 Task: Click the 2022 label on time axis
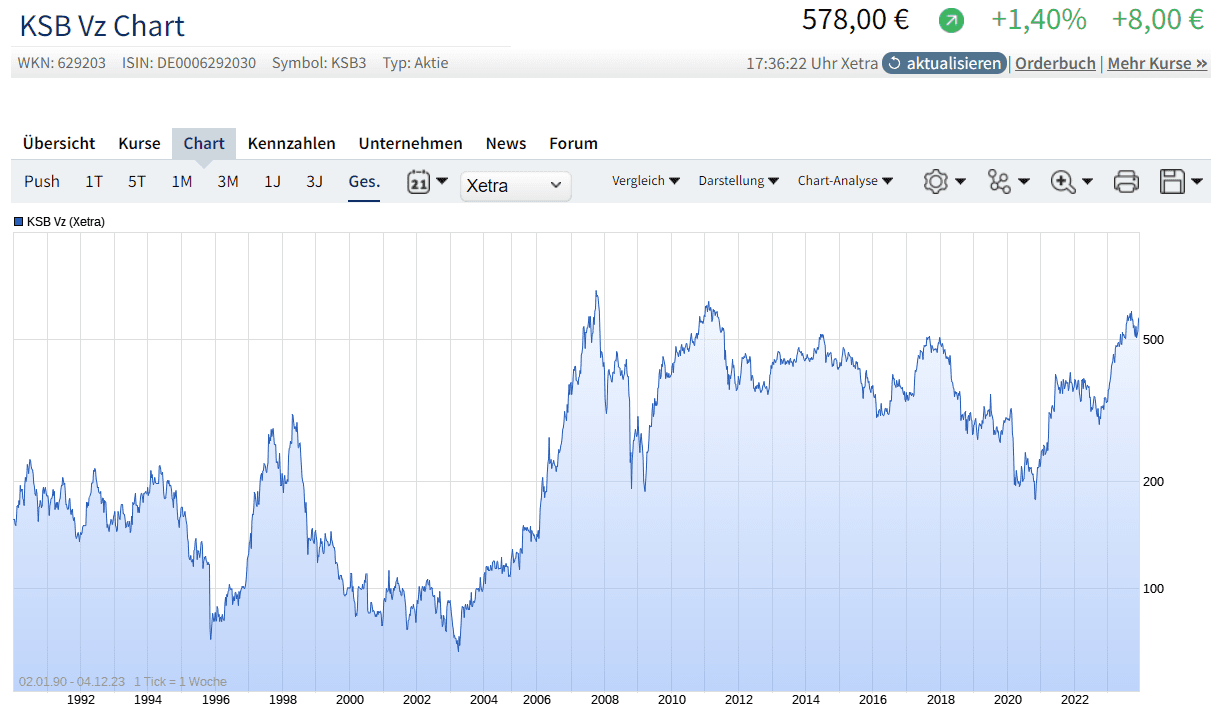[1075, 699]
